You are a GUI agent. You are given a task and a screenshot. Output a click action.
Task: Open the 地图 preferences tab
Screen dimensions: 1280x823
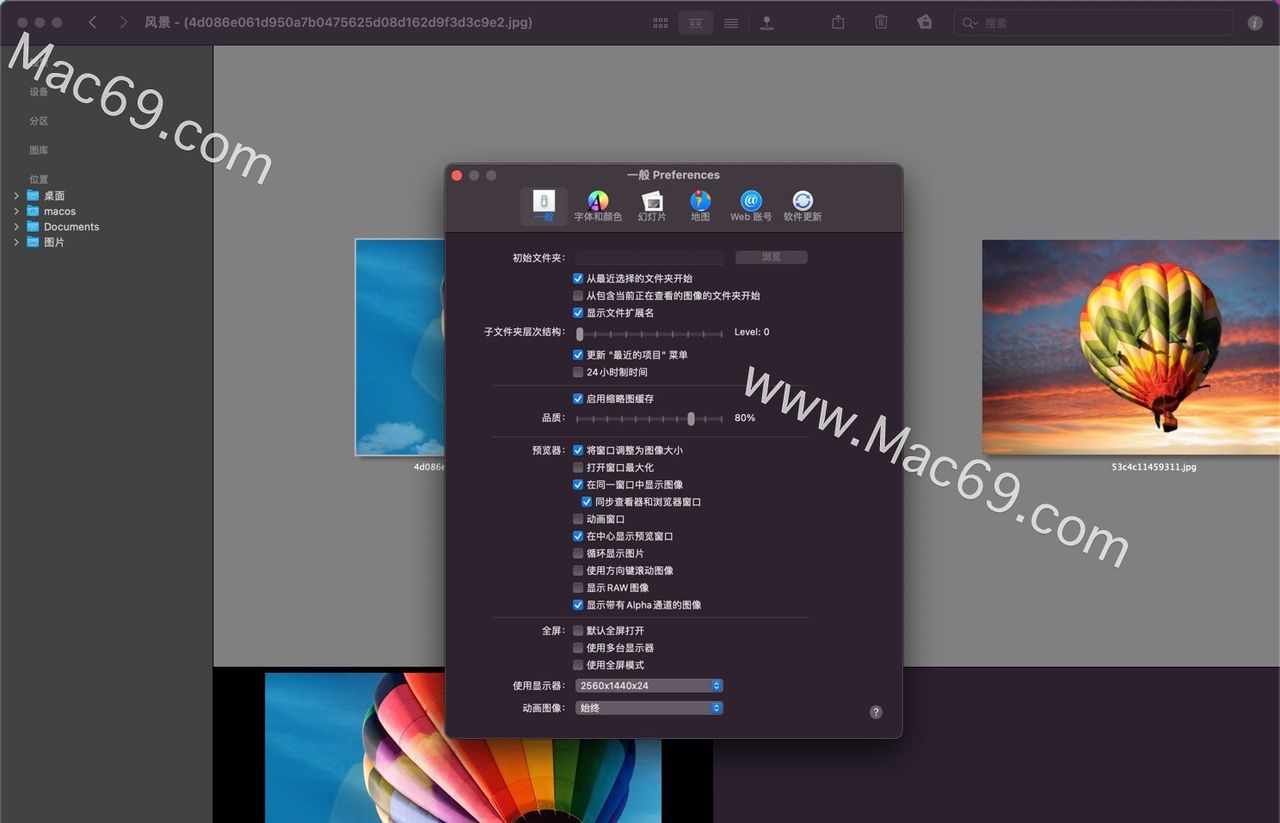(700, 206)
